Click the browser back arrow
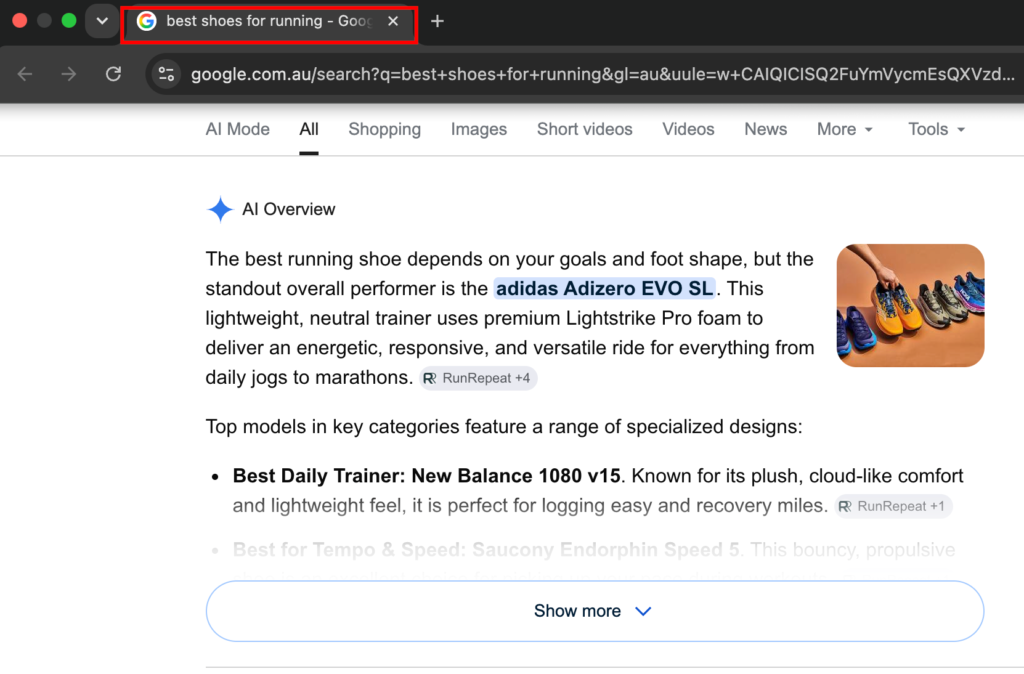The height and width of the screenshot is (674, 1024). pyautogui.click(x=25, y=74)
